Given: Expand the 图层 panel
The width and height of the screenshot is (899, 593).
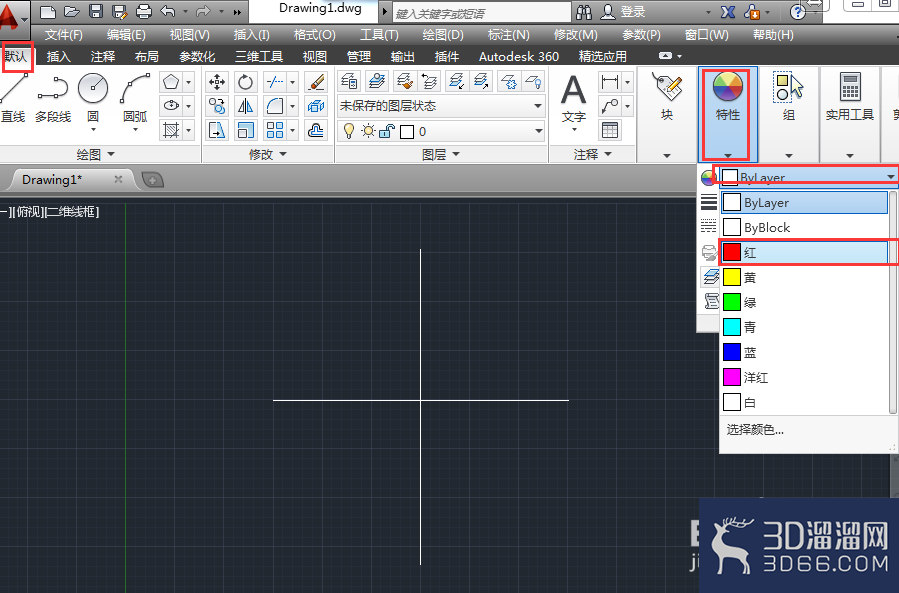Looking at the screenshot, I should pyautogui.click(x=441, y=154).
